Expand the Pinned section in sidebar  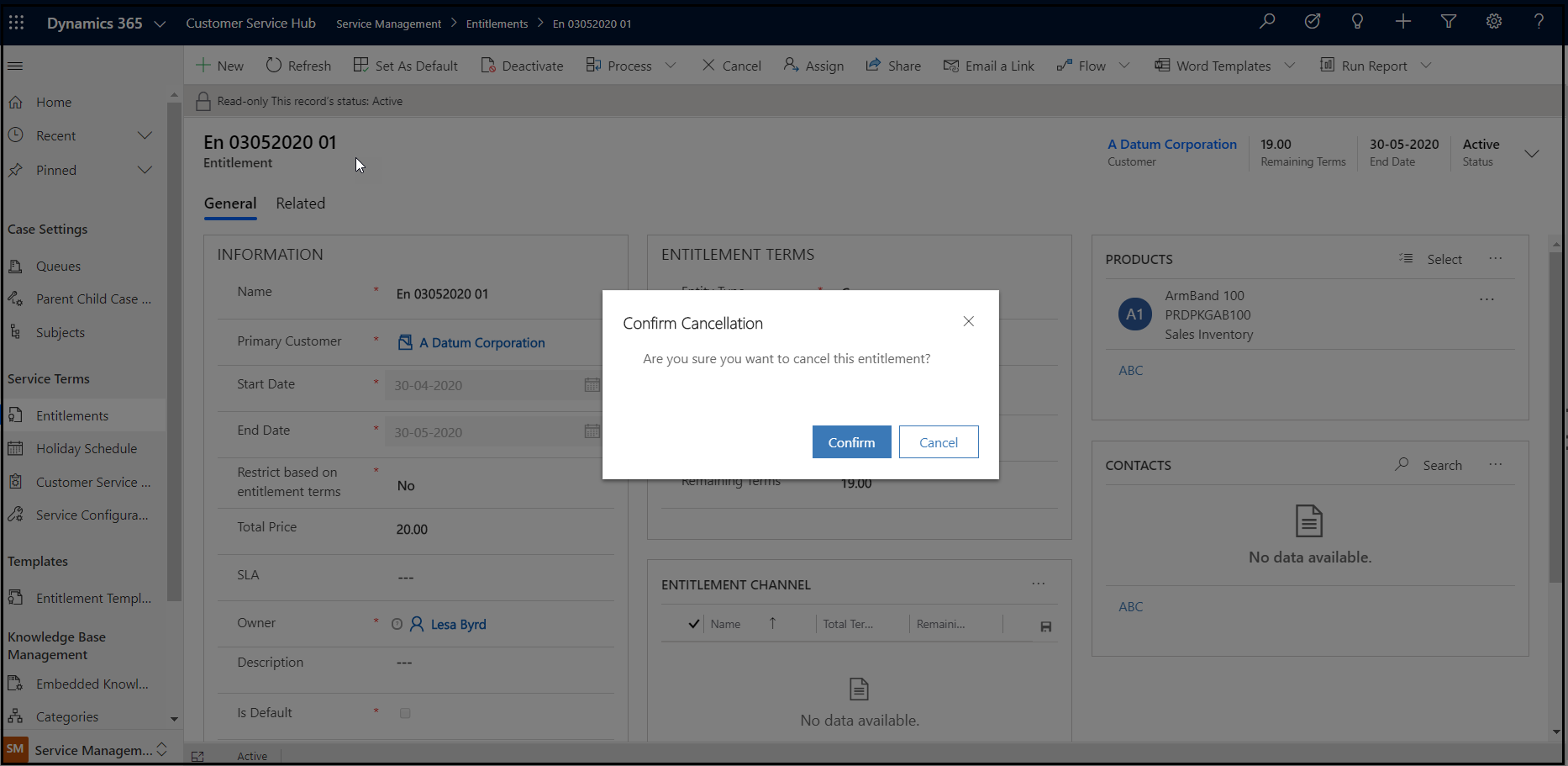(145, 170)
